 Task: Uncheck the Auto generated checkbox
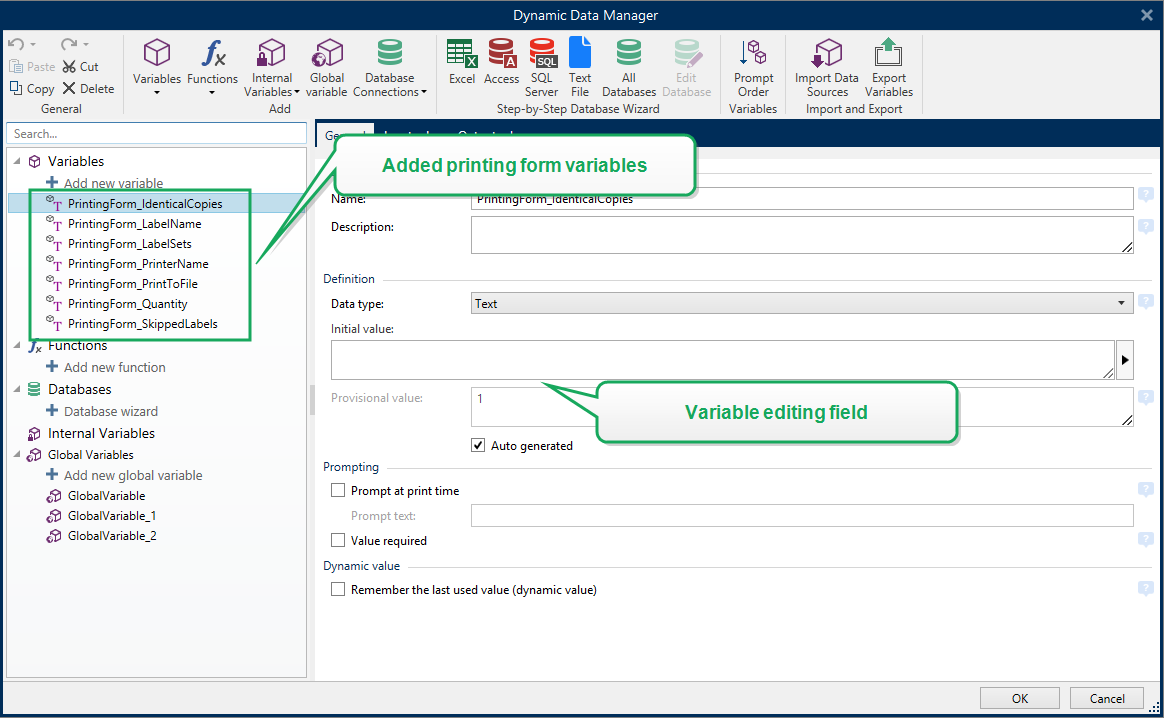tap(478, 446)
